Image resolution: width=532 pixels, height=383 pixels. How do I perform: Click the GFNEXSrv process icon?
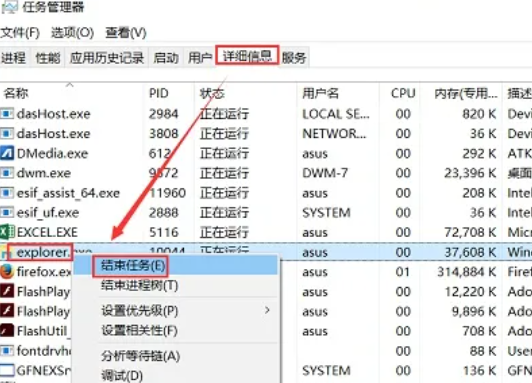(7, 370)
